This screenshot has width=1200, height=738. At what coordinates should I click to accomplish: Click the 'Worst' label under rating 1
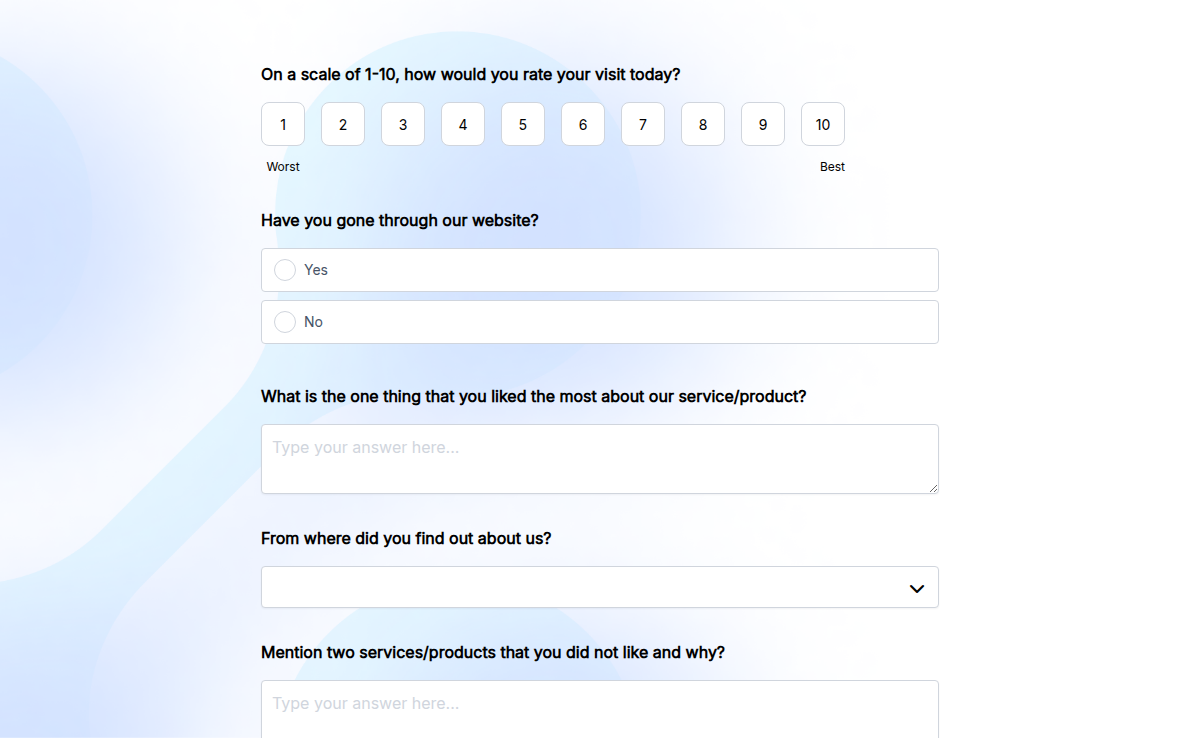pos(283,166)
